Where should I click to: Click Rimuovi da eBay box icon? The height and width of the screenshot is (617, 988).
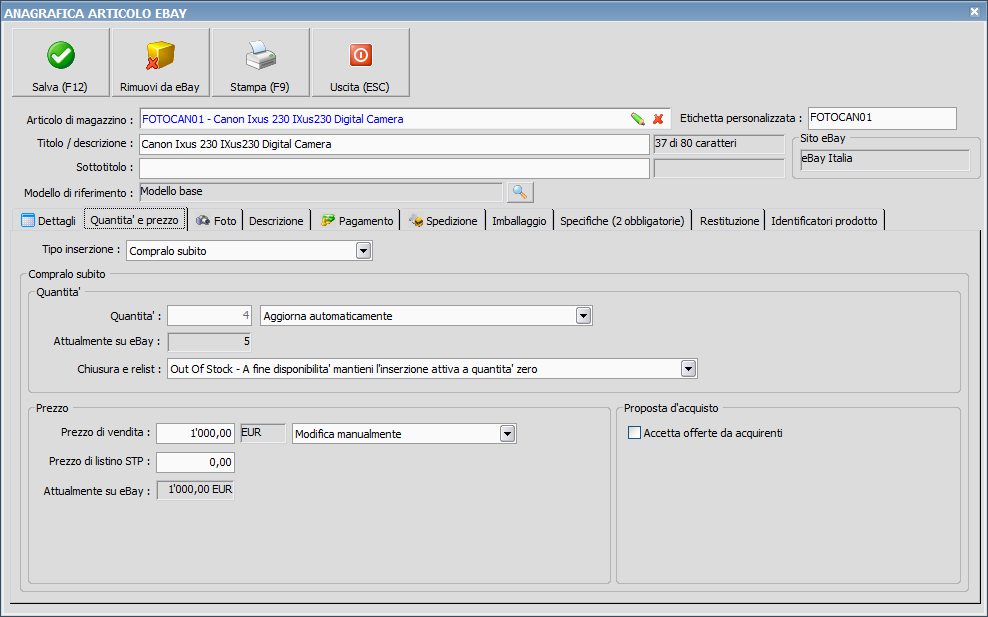(x=160, y=55)
